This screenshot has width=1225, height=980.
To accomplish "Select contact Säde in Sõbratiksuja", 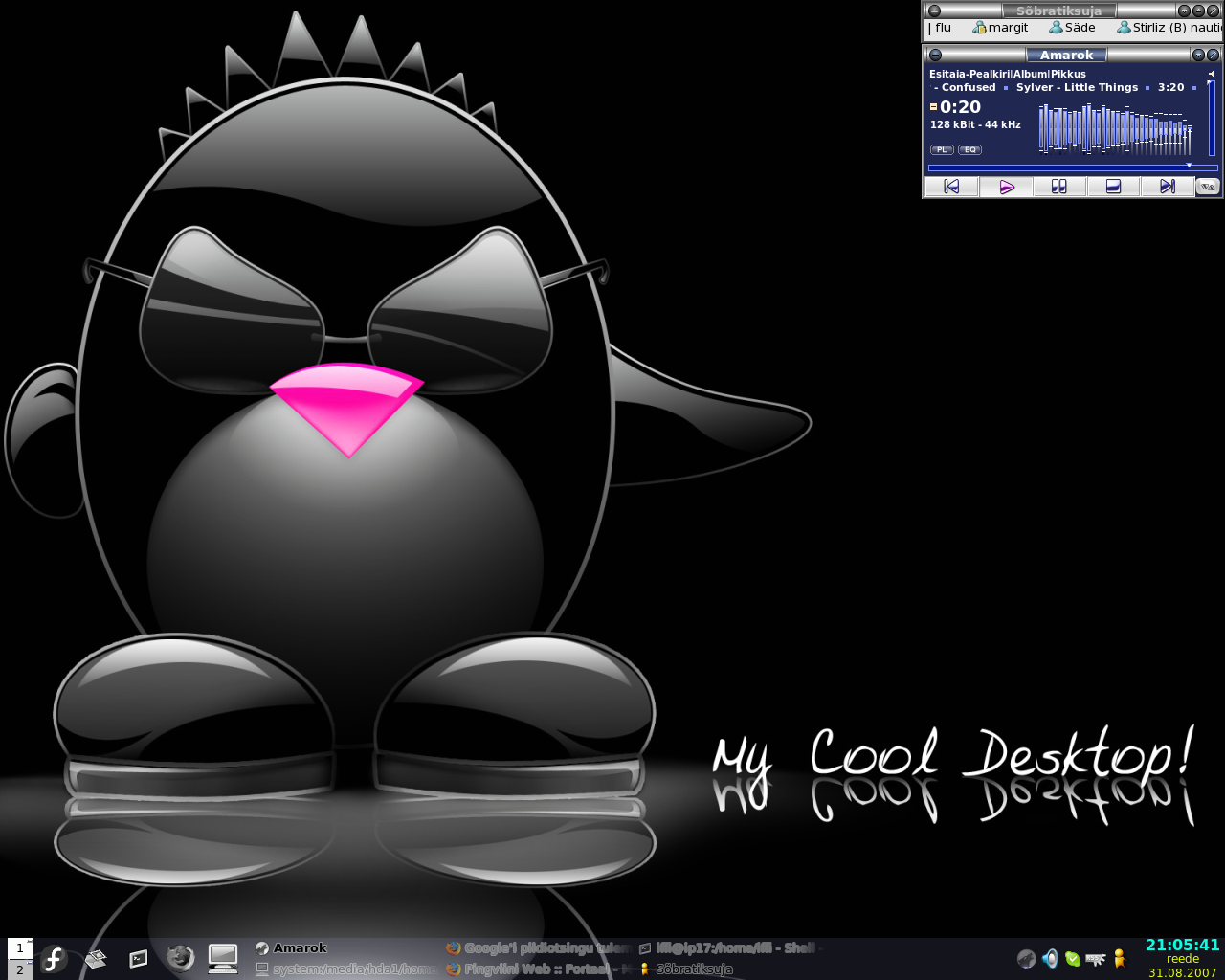I will [1072, 28].
